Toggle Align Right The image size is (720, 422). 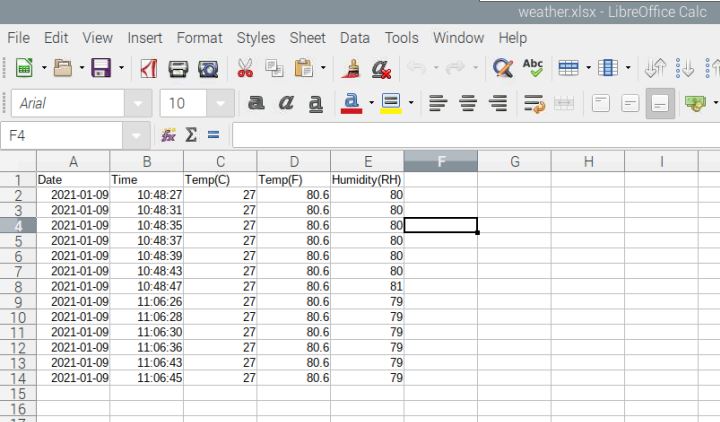click(x=498, y=103)
